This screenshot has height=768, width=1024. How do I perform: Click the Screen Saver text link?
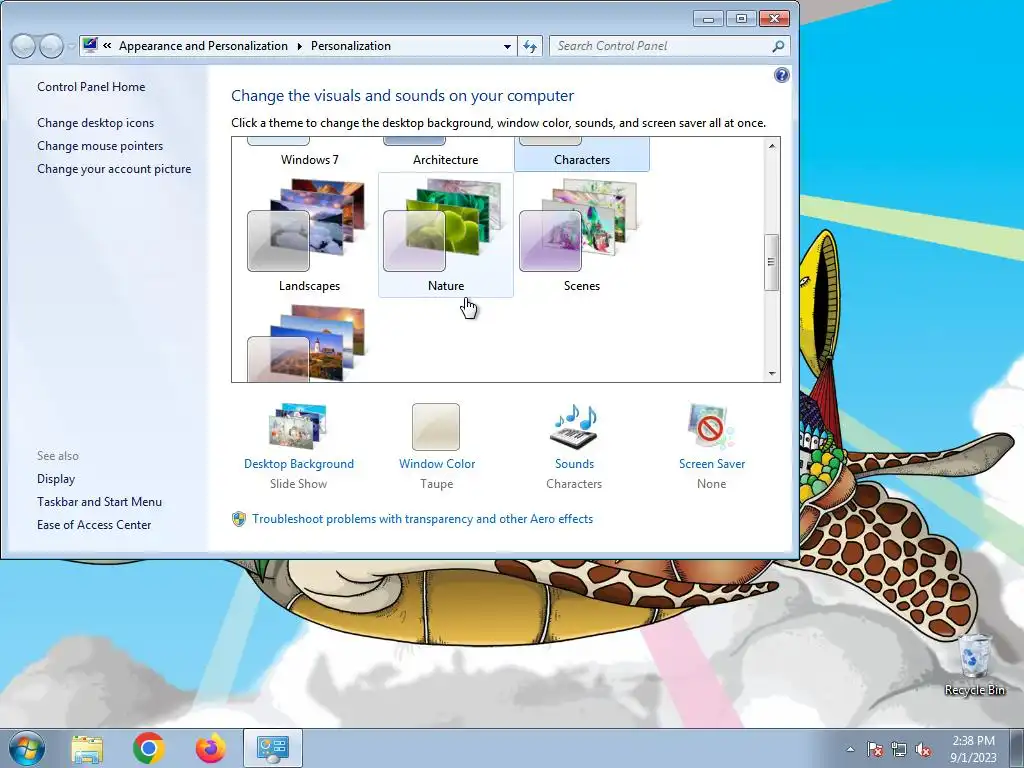tap(712, 464)
